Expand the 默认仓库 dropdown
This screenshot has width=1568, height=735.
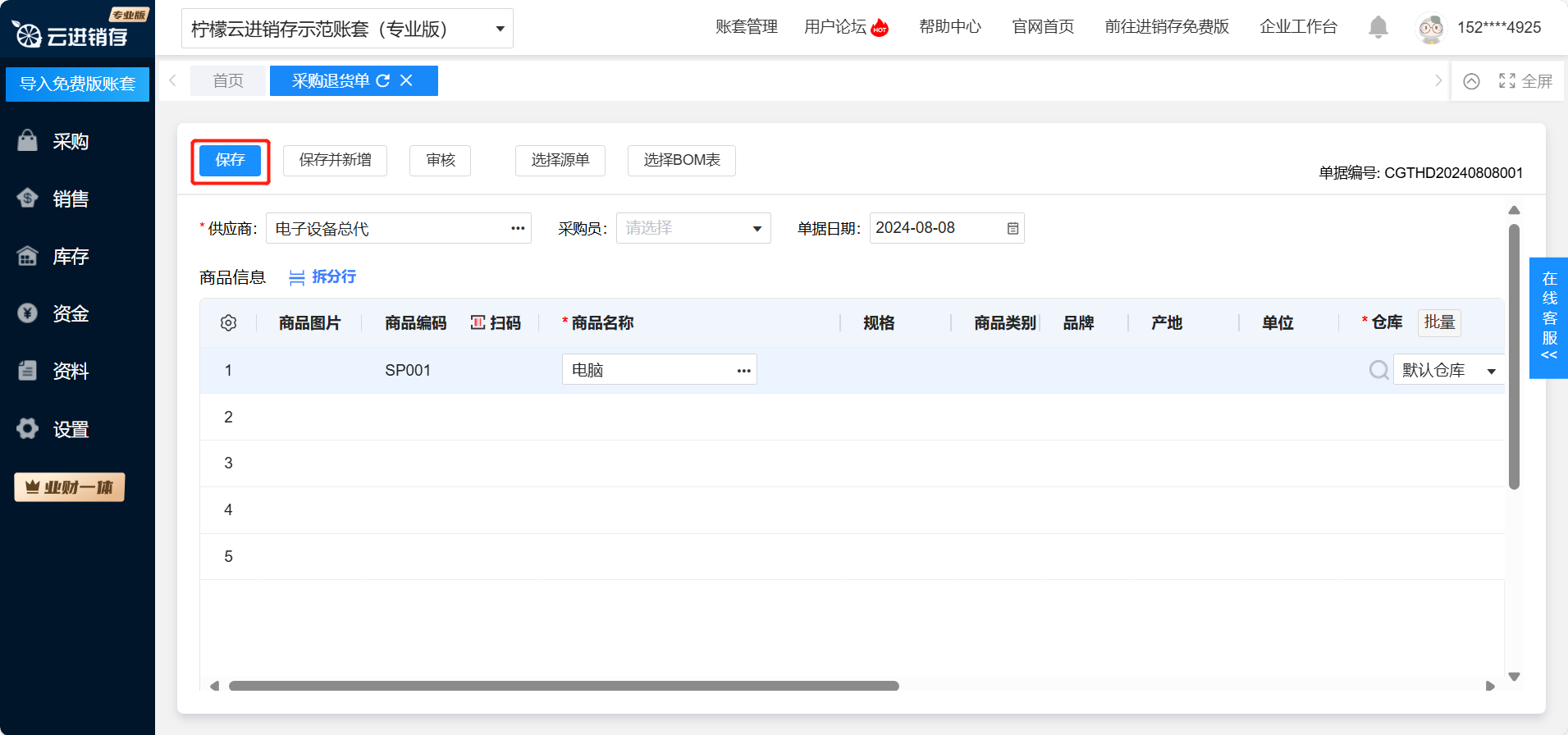pyautogui.click(x=1449, y=370)
